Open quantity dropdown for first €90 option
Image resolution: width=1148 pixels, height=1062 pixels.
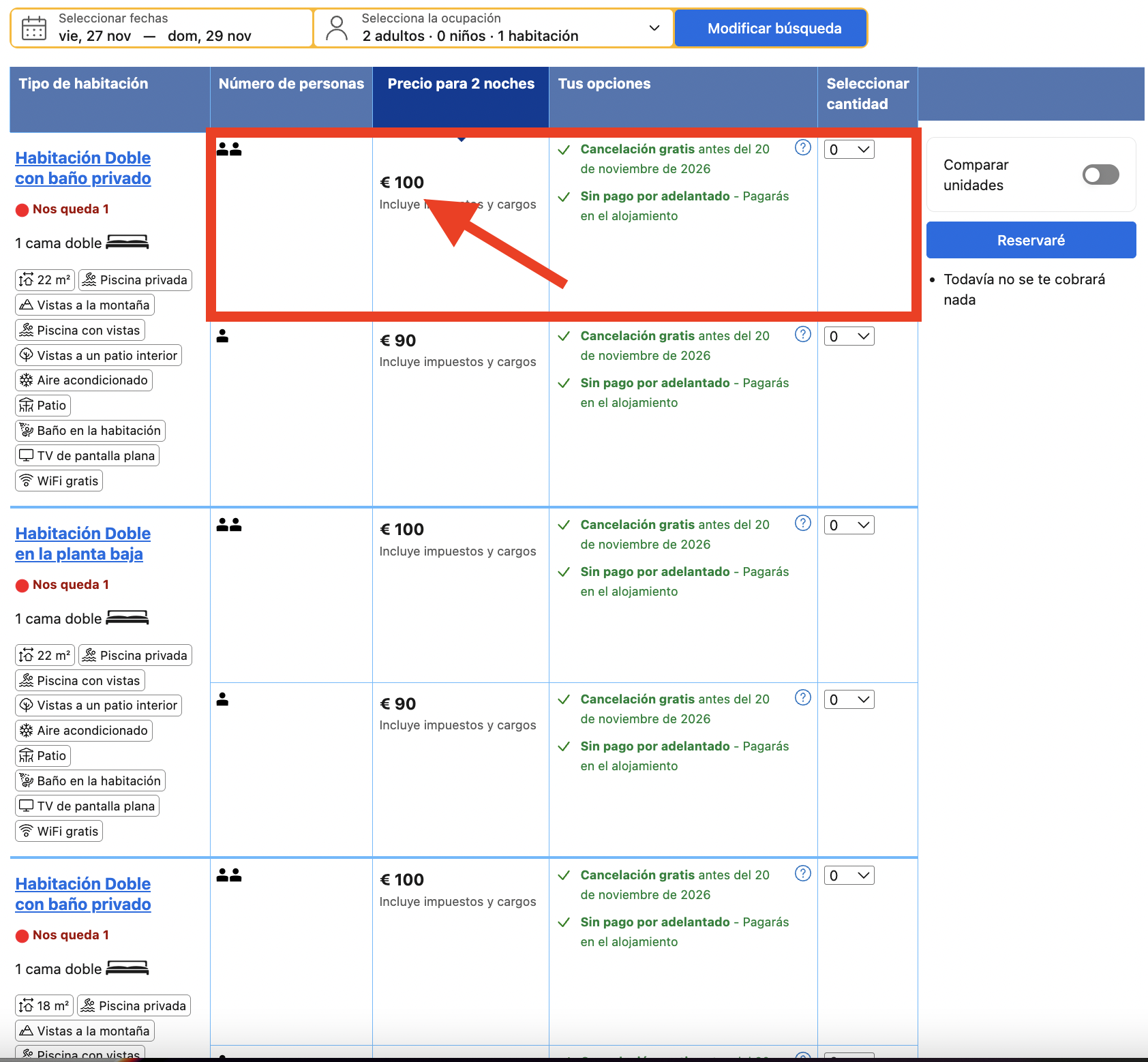tap(849, 336)
